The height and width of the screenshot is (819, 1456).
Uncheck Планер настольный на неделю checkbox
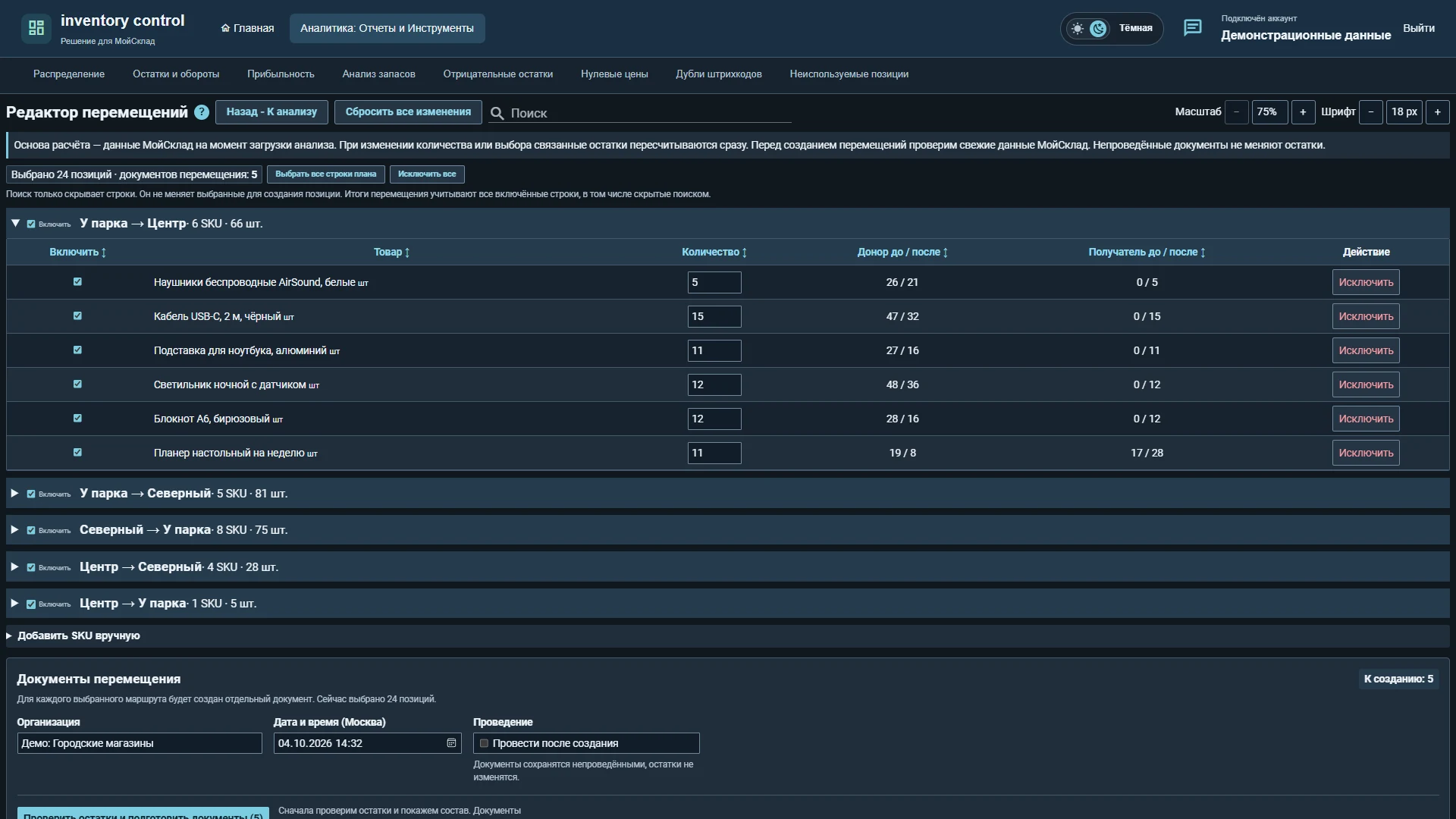[x=77, y=453]
